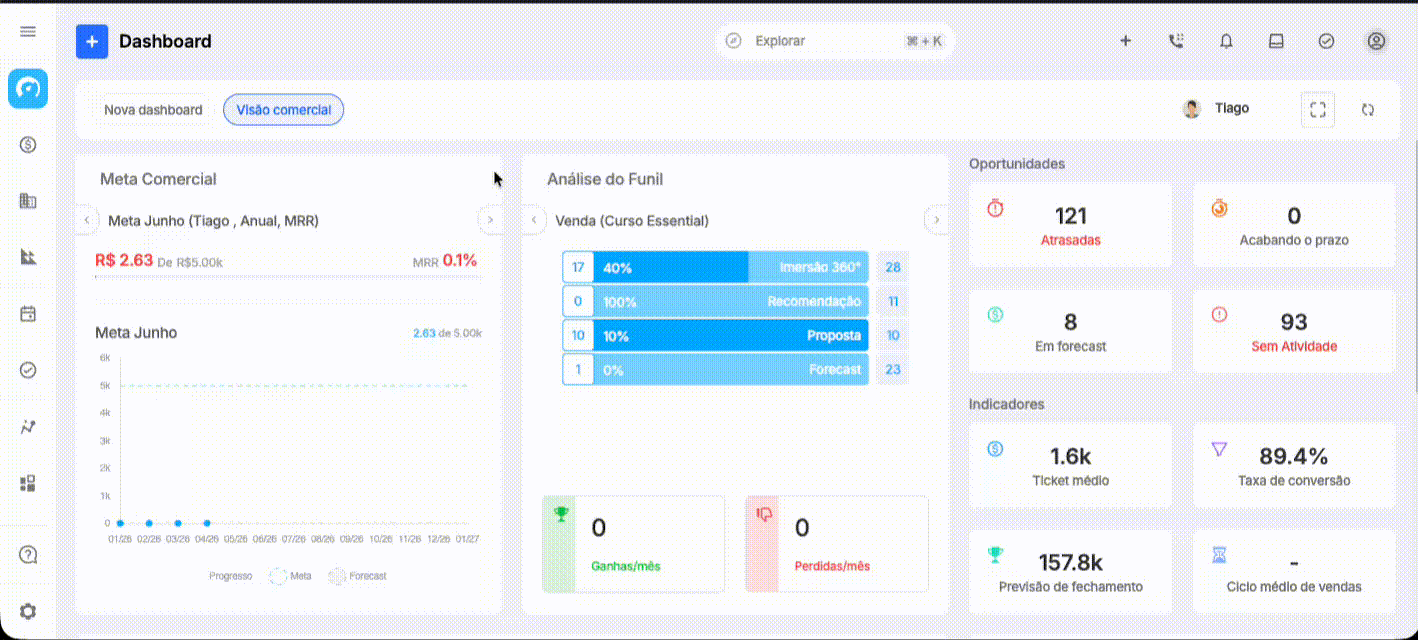Open the settings gear in sidebar

(28, 611)
